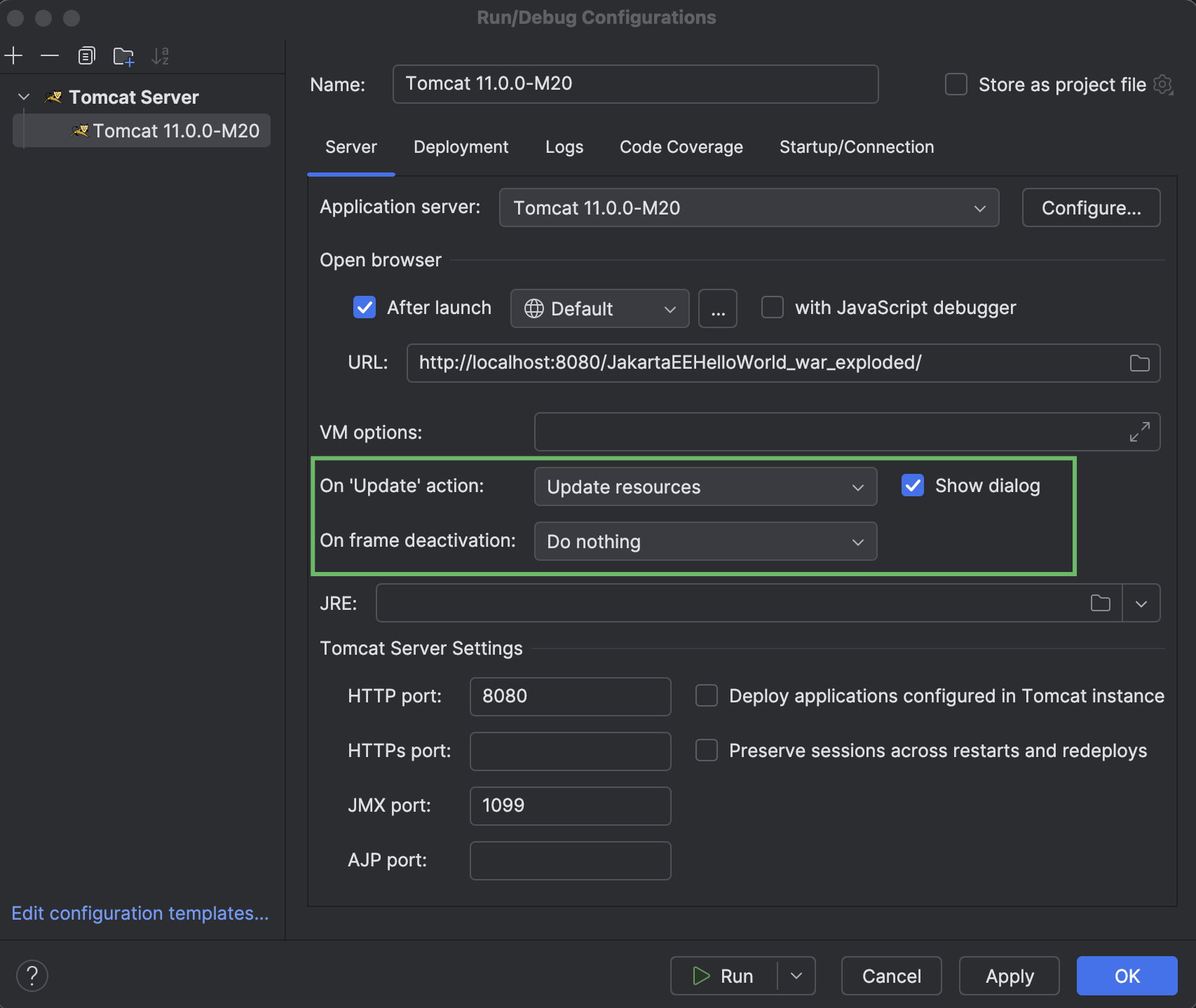This screenshot has height=1008, width=1196.
Task: Add a new run configuration
Action: pyautogui.click(x=13, y=55)
